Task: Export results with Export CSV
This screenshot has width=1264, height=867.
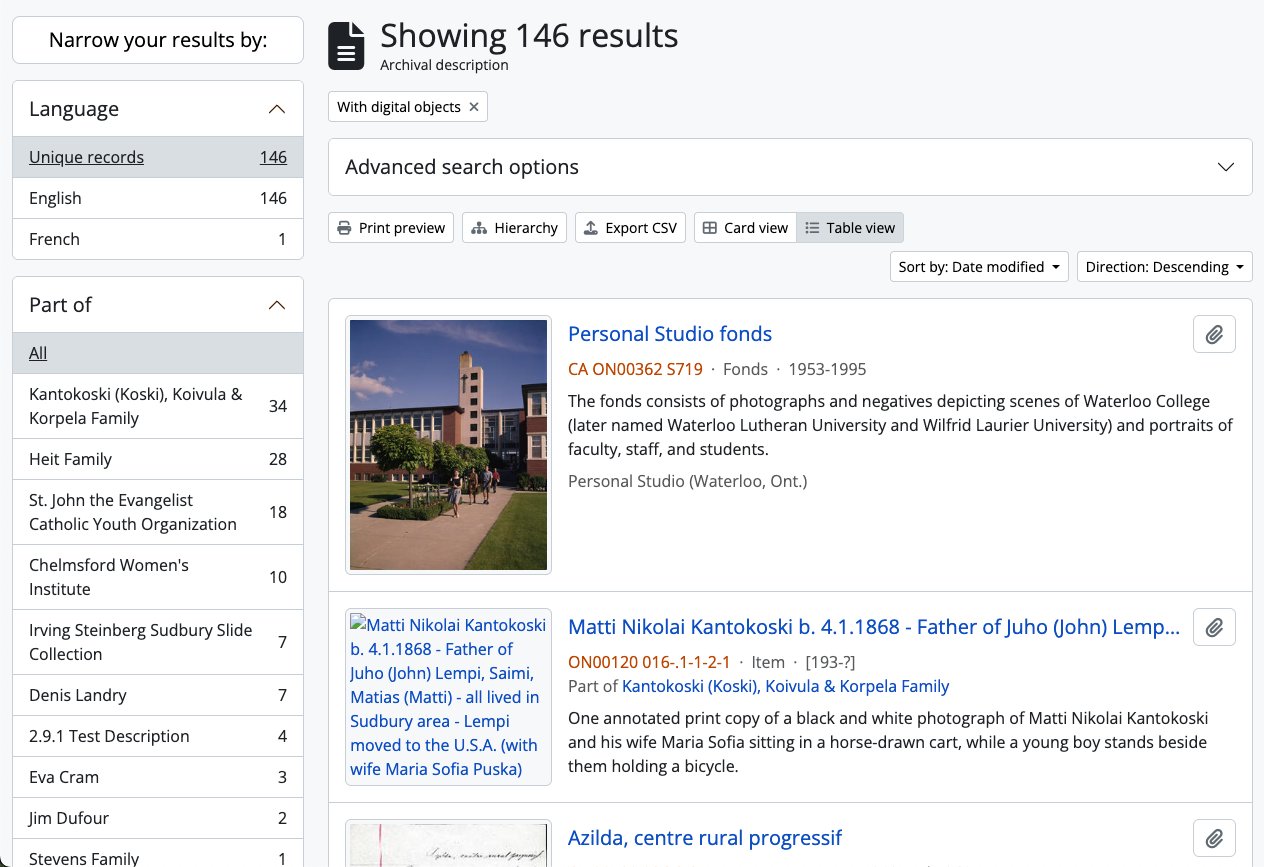Action: tap(630, 228)
